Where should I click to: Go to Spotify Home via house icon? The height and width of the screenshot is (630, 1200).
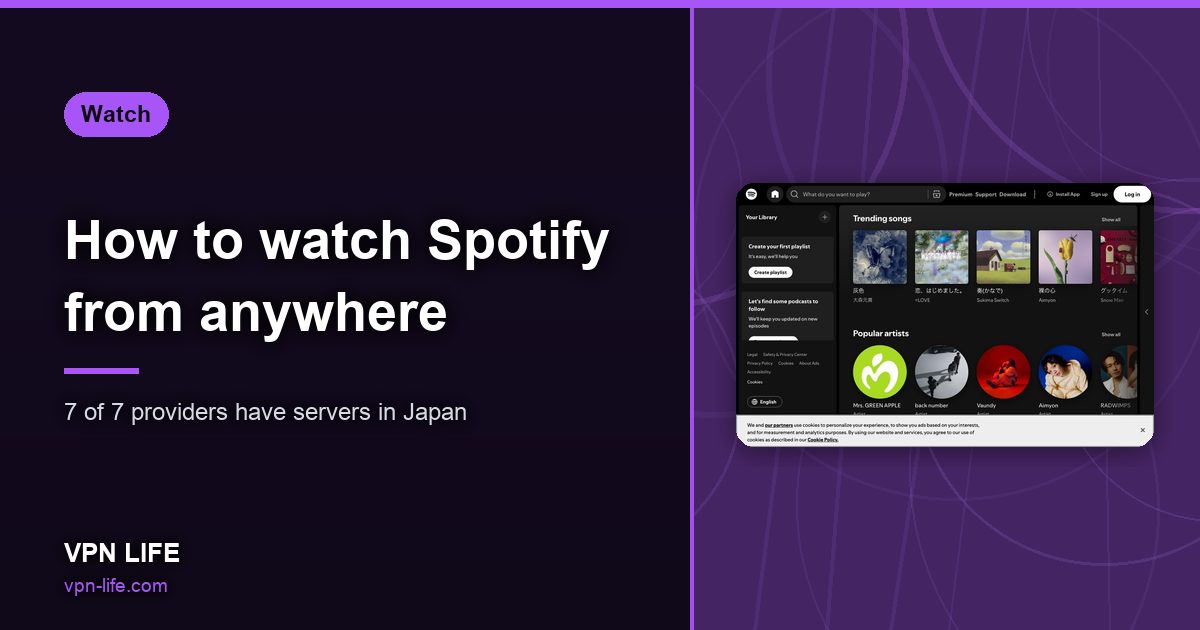click(775, 194)
